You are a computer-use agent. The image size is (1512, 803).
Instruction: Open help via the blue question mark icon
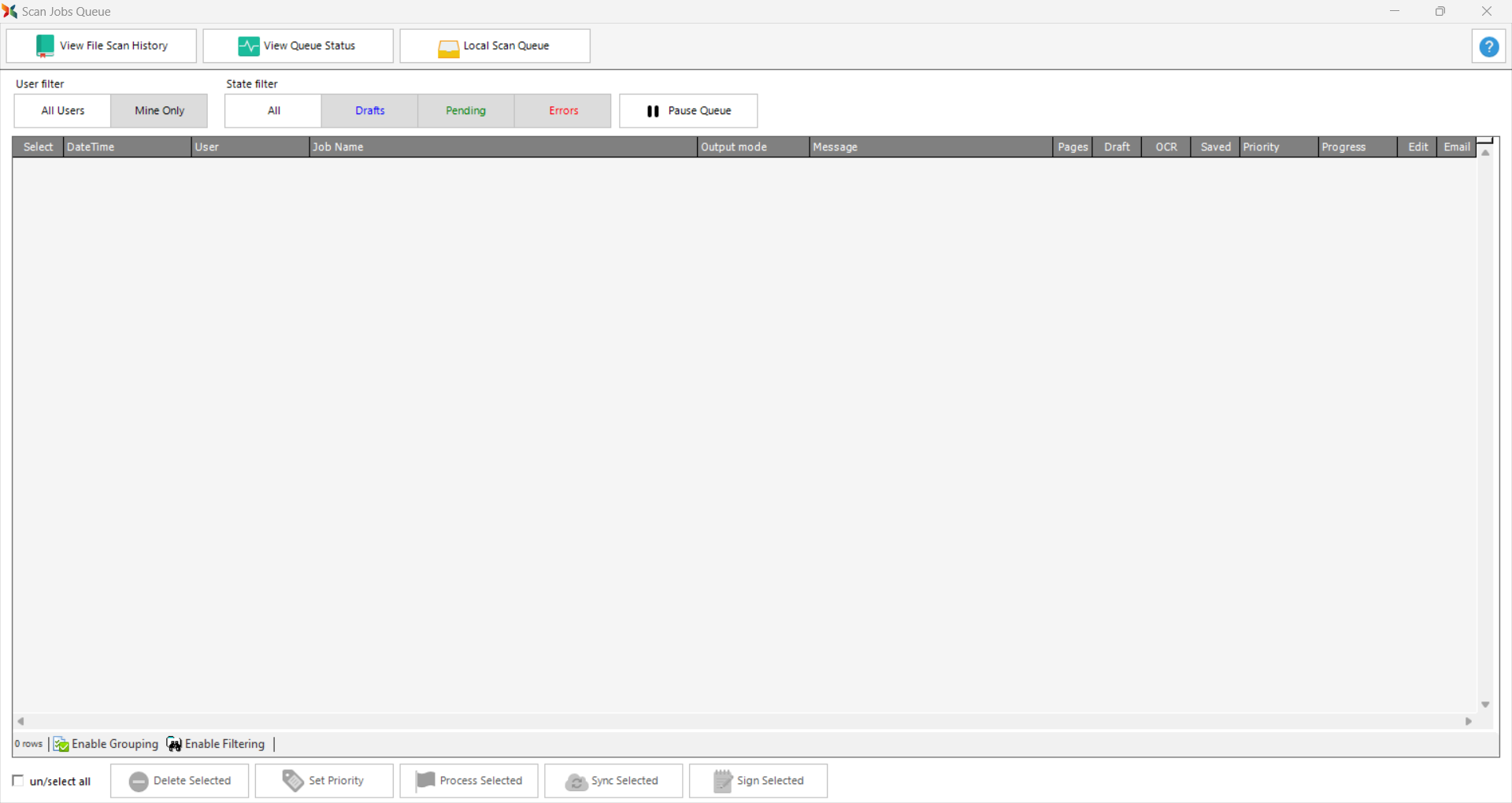tap(1488, 46)
